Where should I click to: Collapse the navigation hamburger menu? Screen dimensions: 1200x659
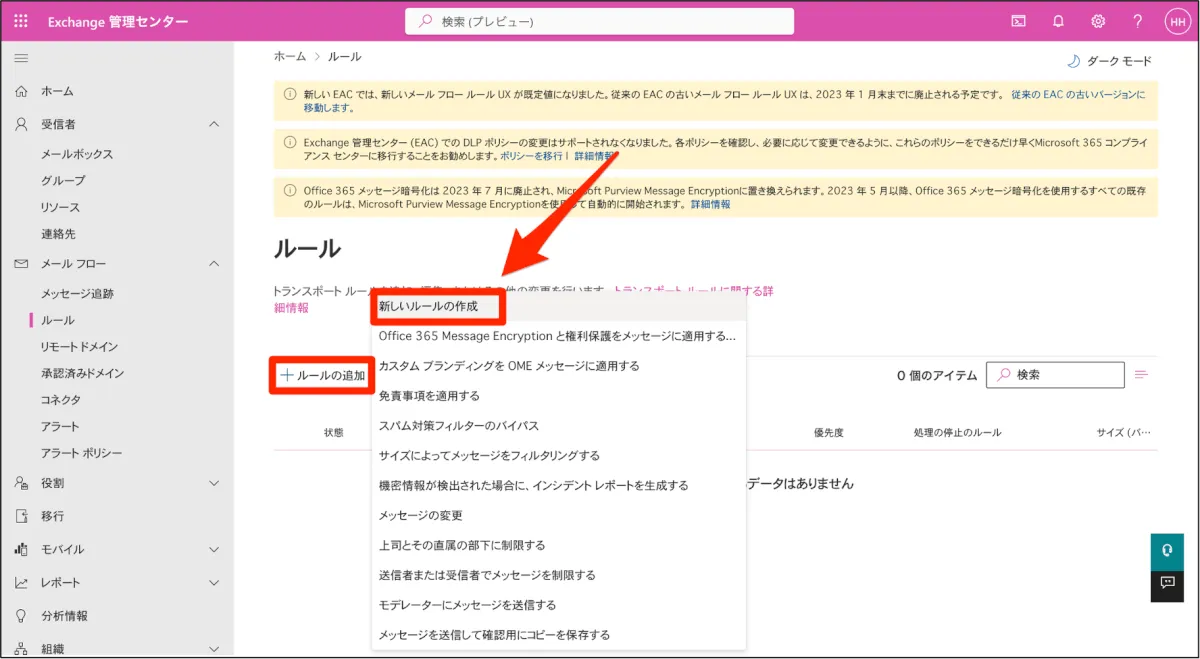(x=21, y=59)
